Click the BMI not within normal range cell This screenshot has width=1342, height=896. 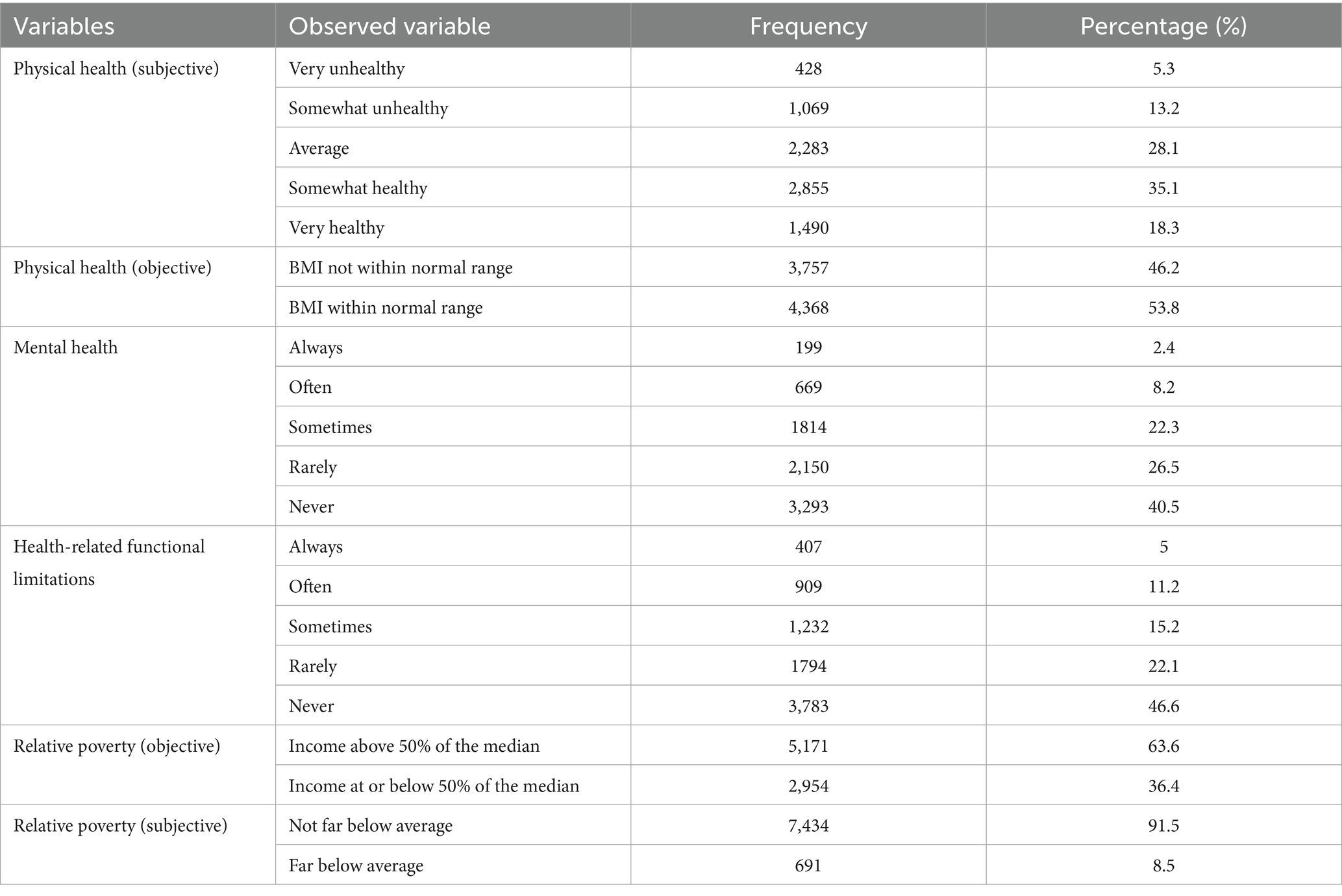click(x=401, y=268)
